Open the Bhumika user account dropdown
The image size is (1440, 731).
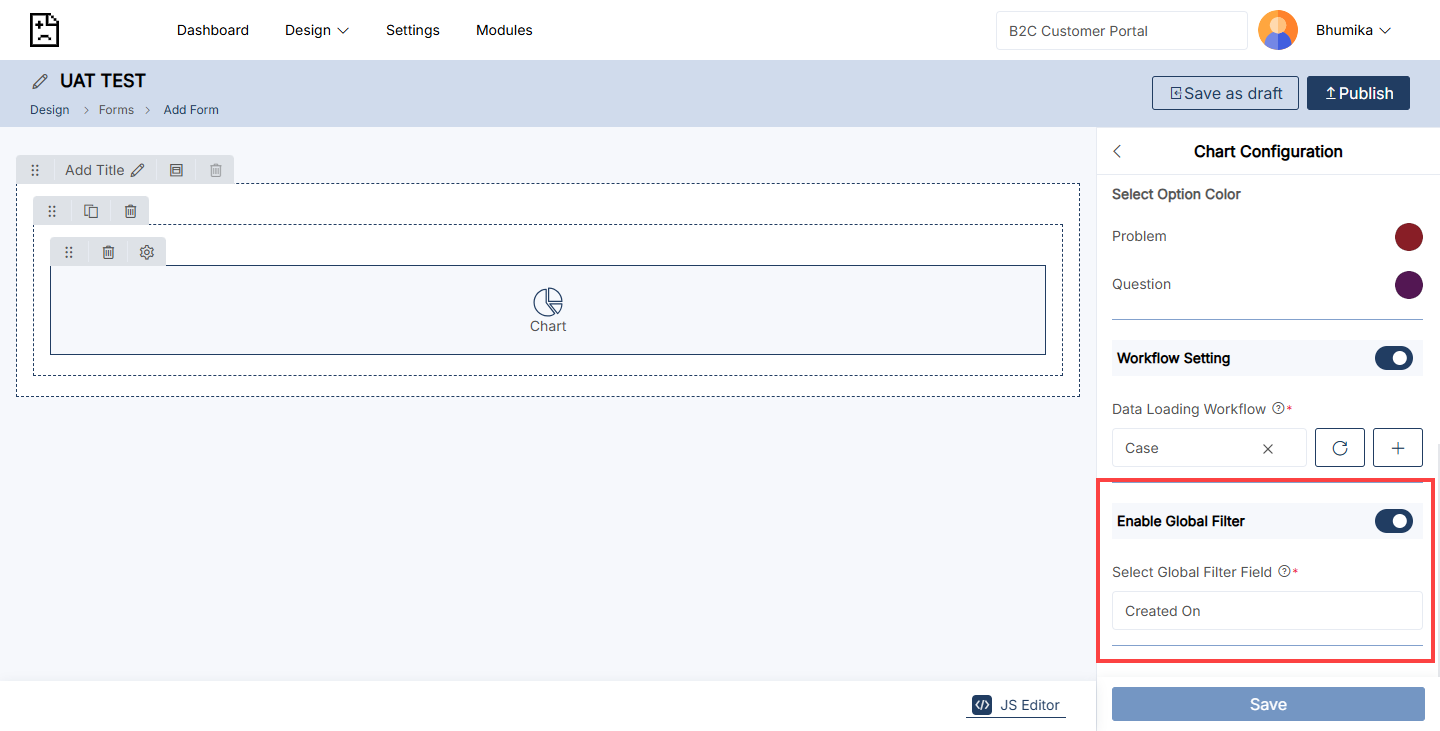1353,30
